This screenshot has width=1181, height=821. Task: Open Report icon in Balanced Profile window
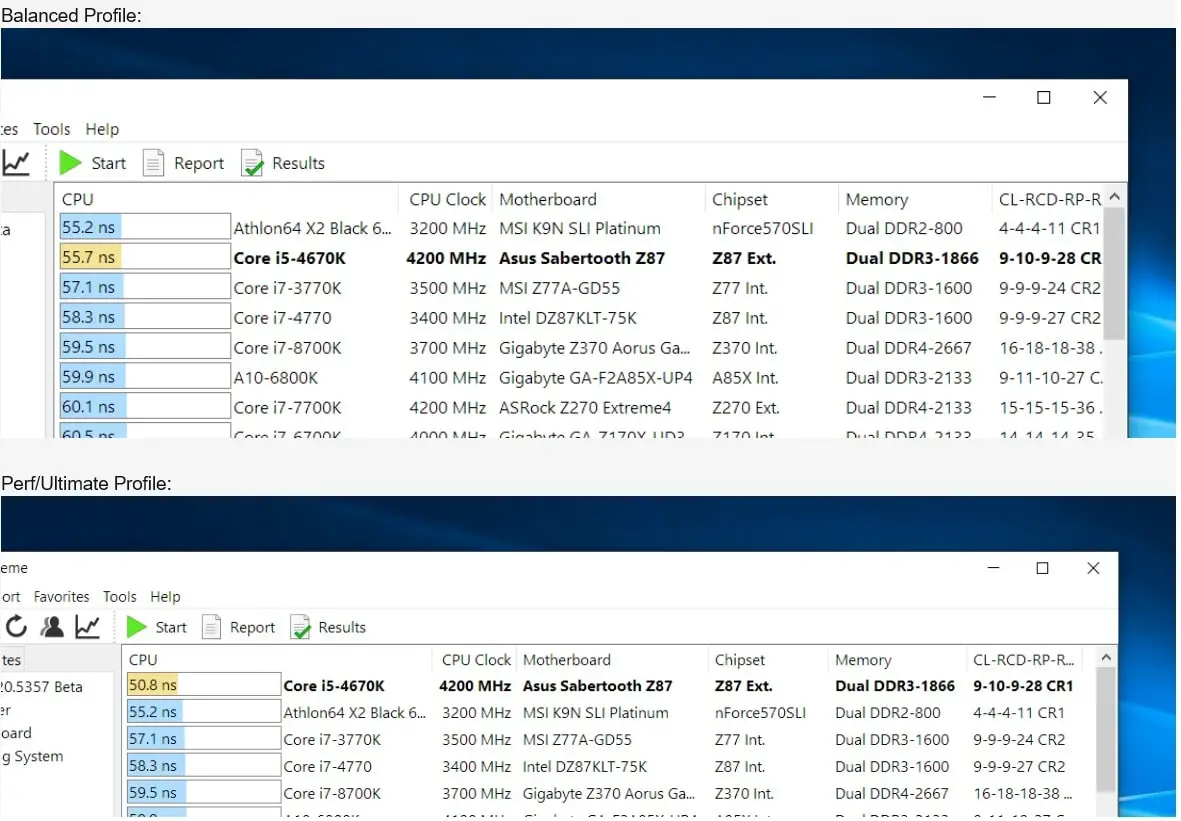pyautogui.click(x=153, y=163)
